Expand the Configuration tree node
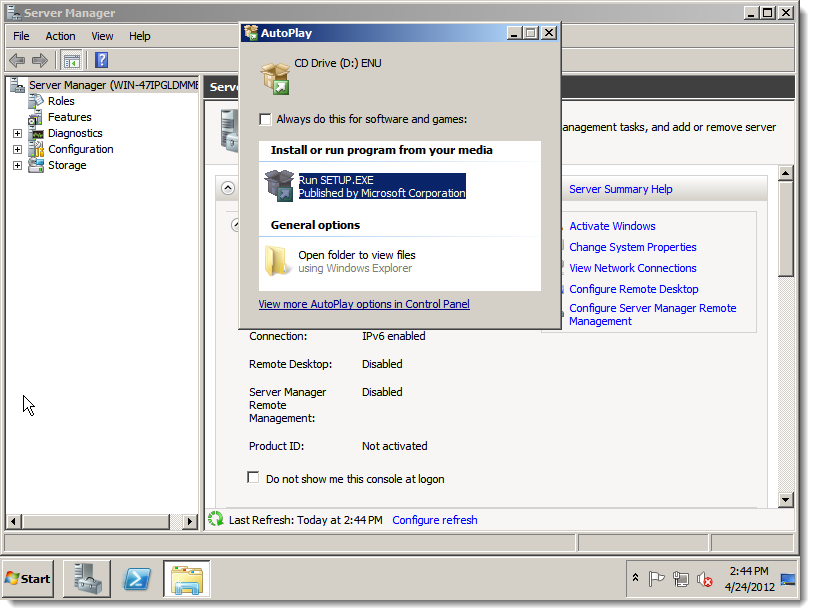Viewport: 815px width, 615px height. (17, 150)
